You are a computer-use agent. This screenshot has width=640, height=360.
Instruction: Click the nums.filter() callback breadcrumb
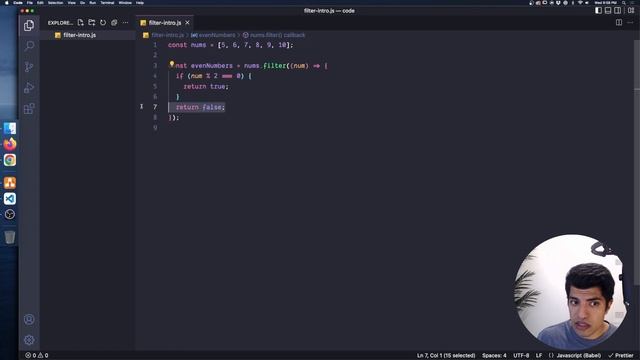click(274, 35)
